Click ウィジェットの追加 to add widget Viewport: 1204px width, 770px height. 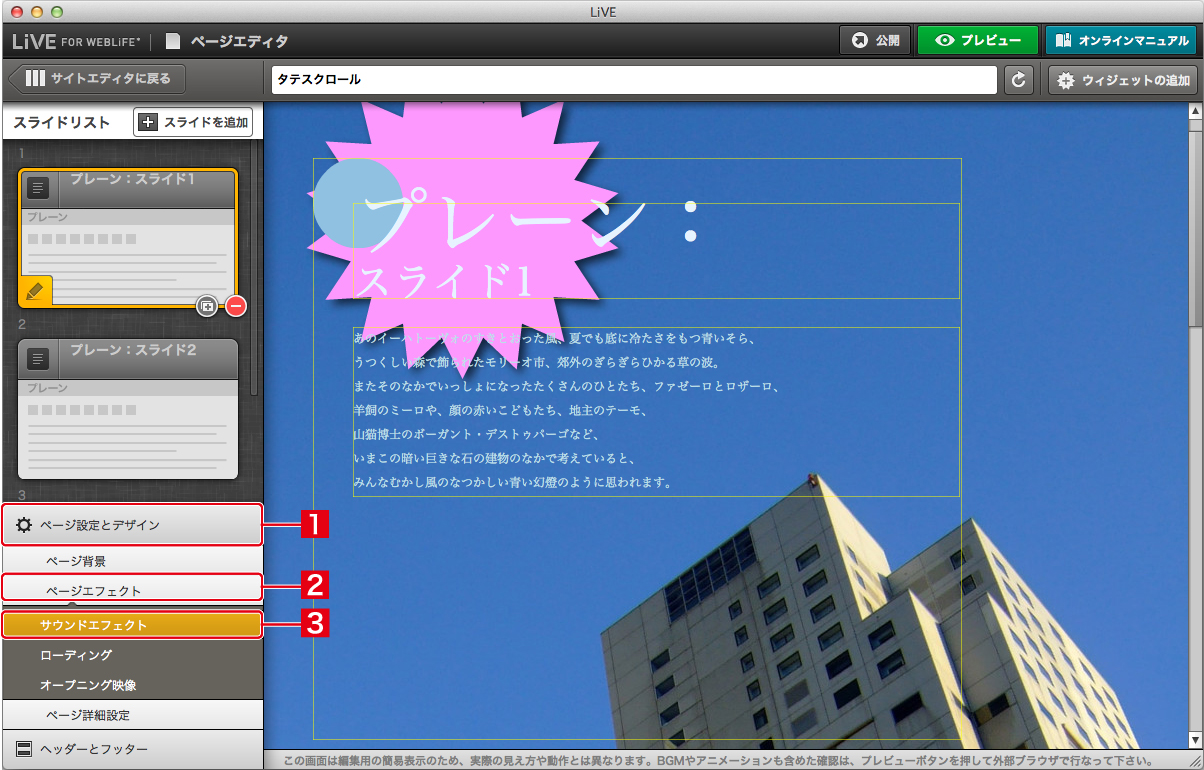click(1125, 80)
